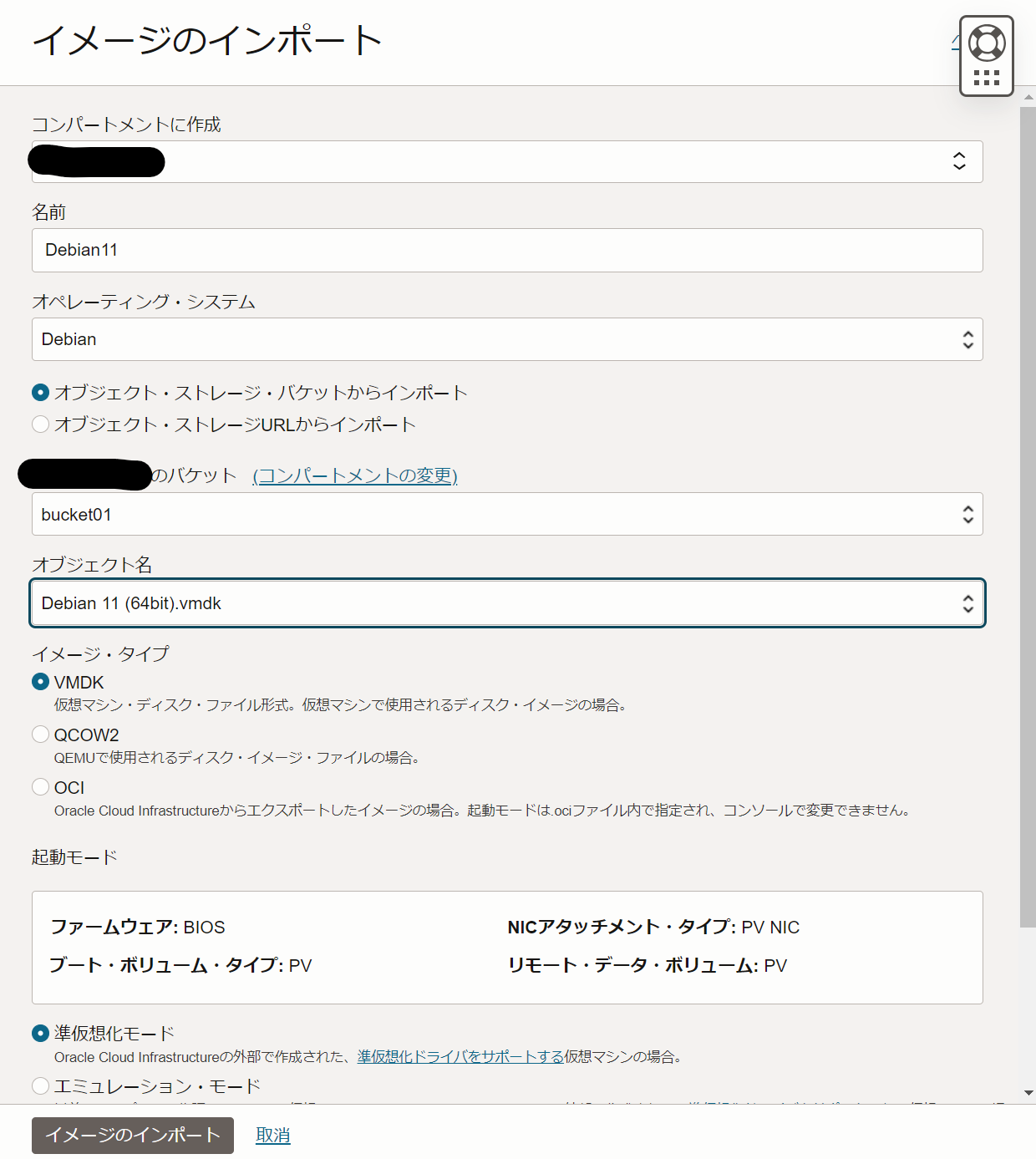Click the オブジェクト名 label
Screen dimensions: 1036x1159
(92, 565)
